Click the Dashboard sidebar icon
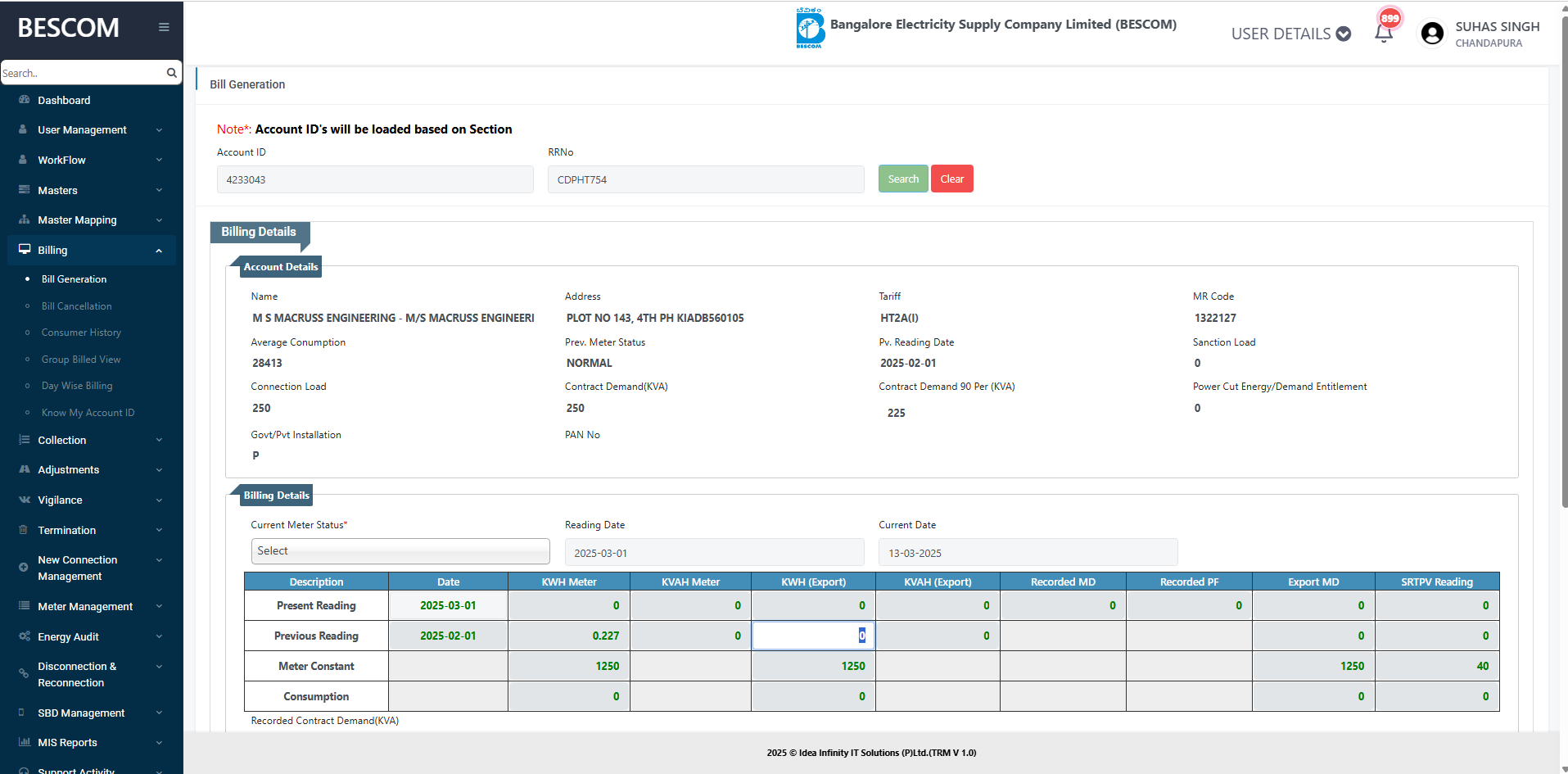Viewport: 1568px width, 774px height. point(24,100)
